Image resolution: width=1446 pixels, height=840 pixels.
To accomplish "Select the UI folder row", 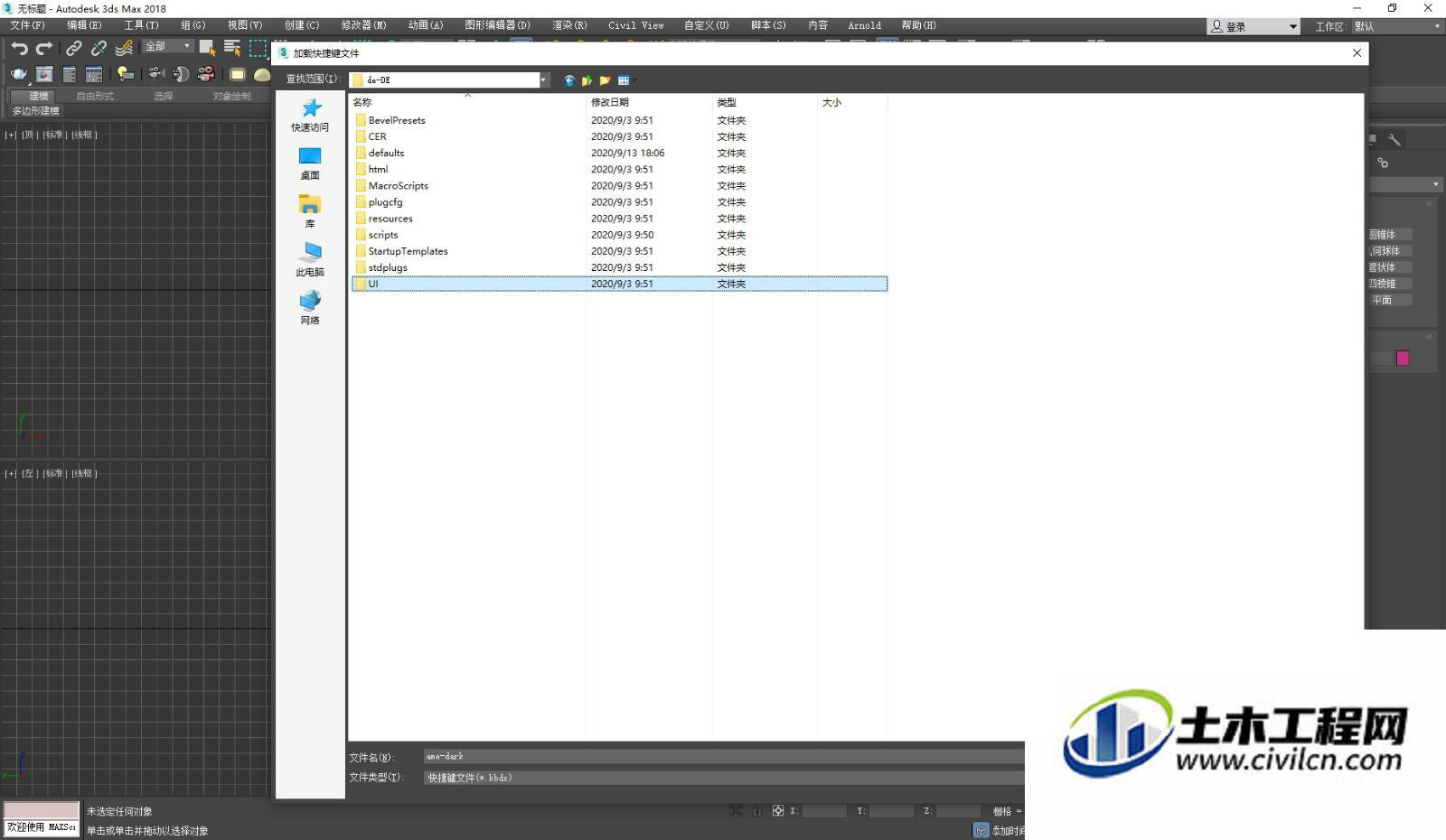I will [x=619, y=284].
